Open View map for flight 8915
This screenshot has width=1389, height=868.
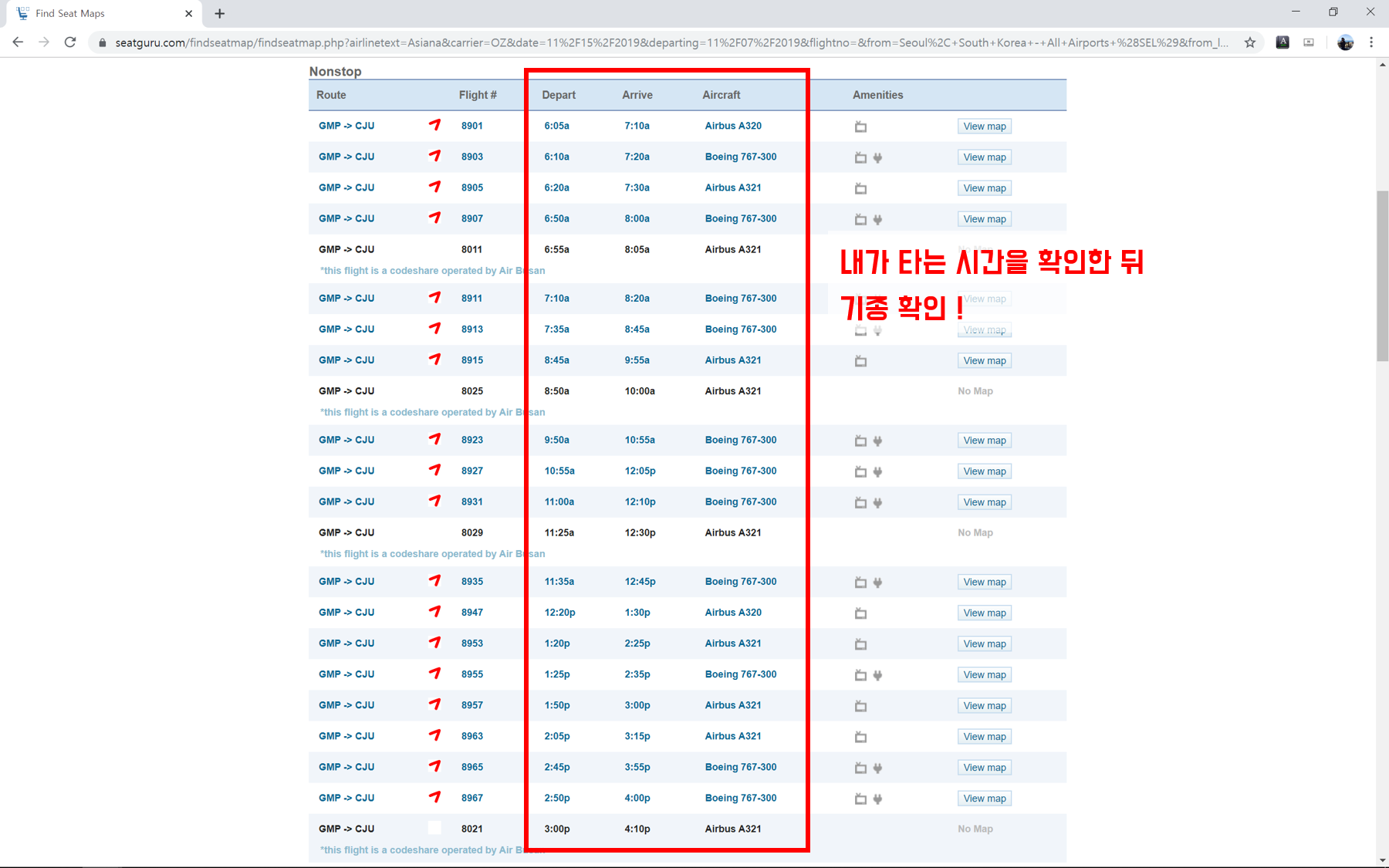coord(985,360)
